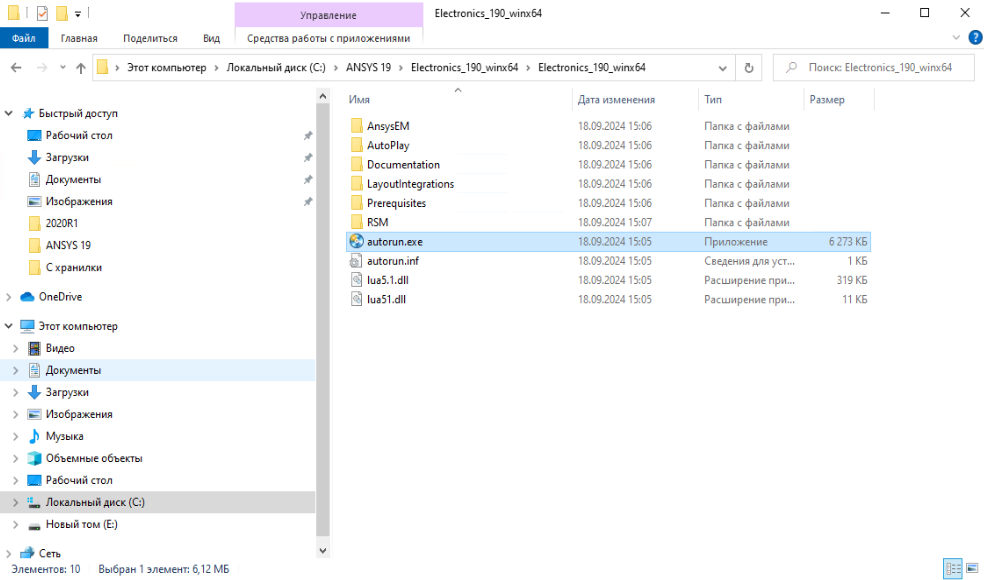
Task: Select Музыка in navigation tree
Action: (x=64, y=436)
